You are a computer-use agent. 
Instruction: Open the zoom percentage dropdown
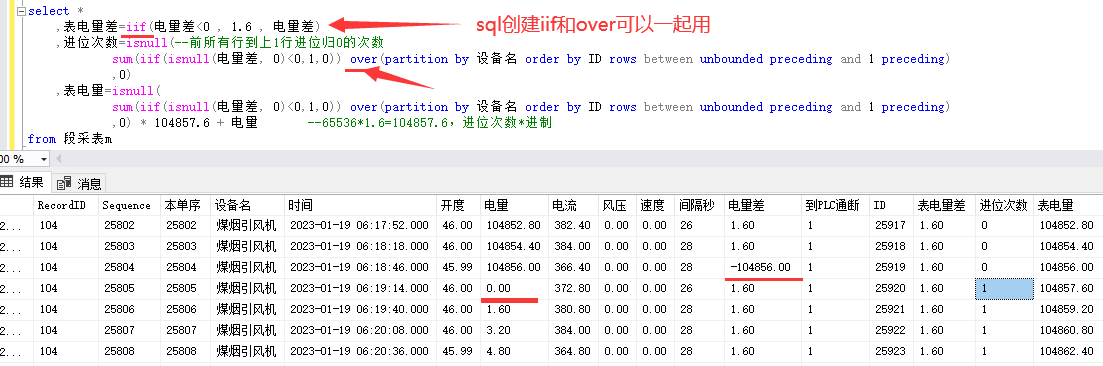pos(44,159)
